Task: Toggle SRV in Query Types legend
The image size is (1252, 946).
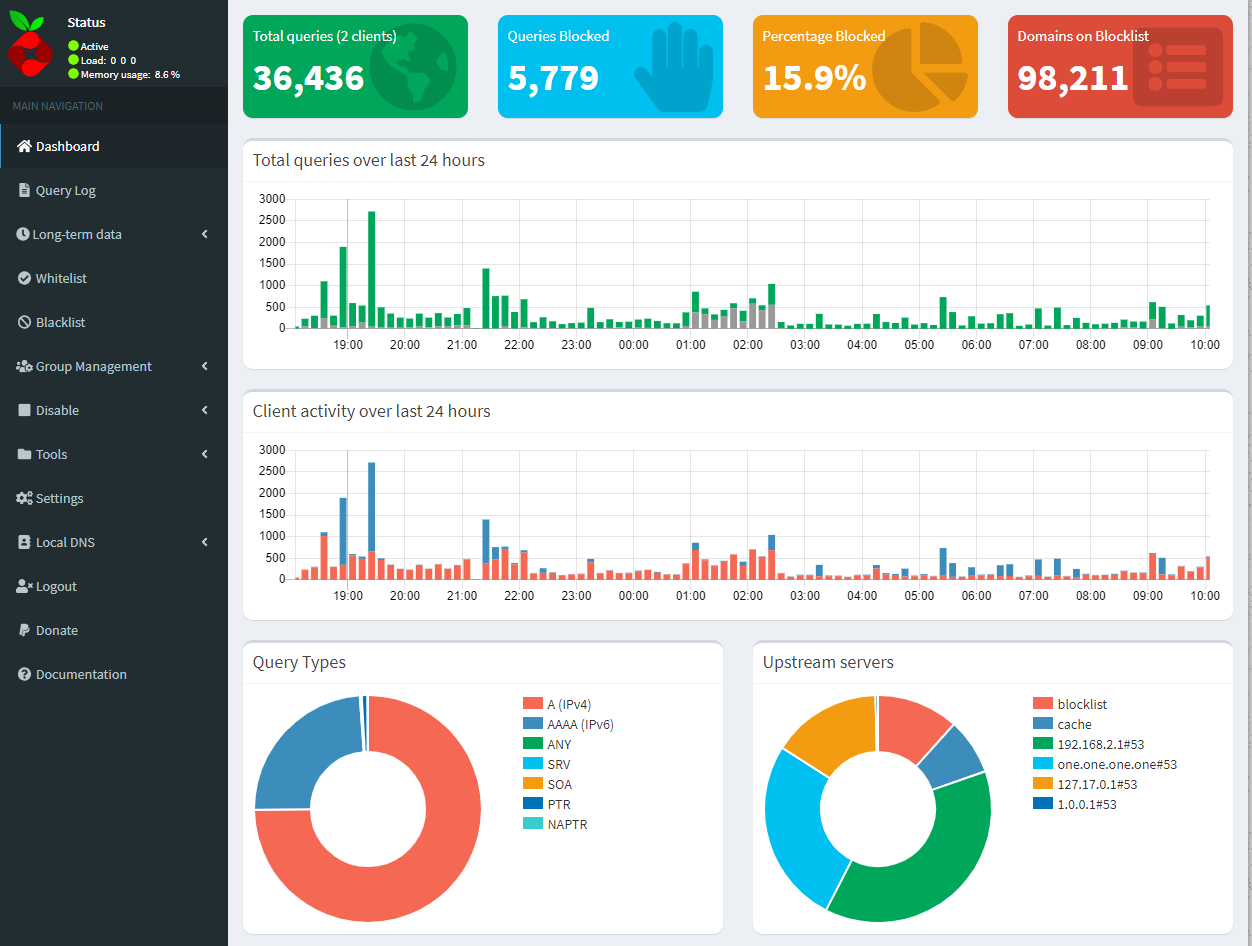Action: (546, 764)
